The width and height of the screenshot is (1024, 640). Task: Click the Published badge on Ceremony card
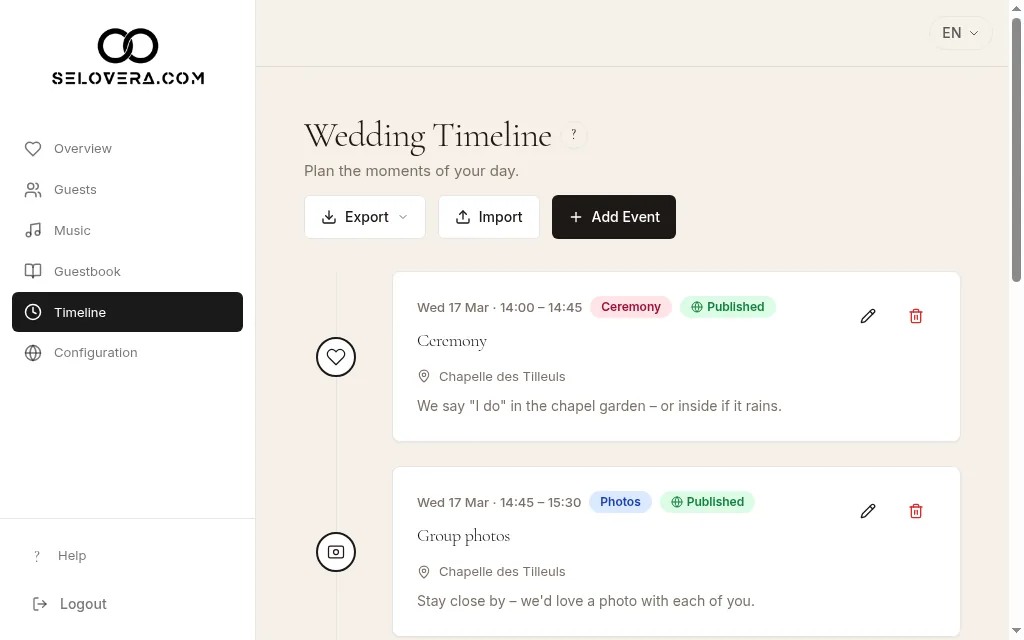pos(728,307)
